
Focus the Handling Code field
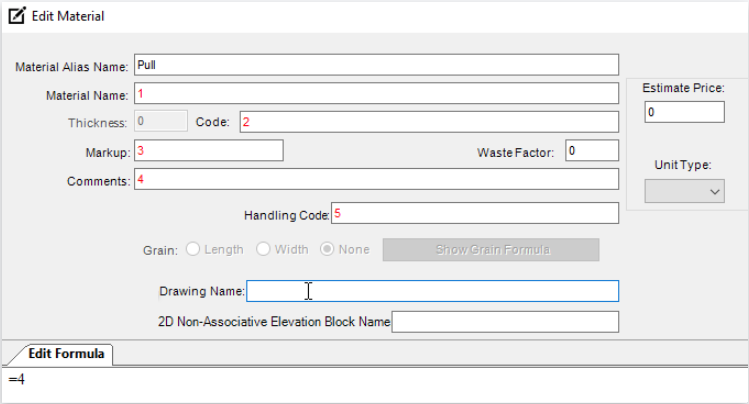click(x=475, y=213)
